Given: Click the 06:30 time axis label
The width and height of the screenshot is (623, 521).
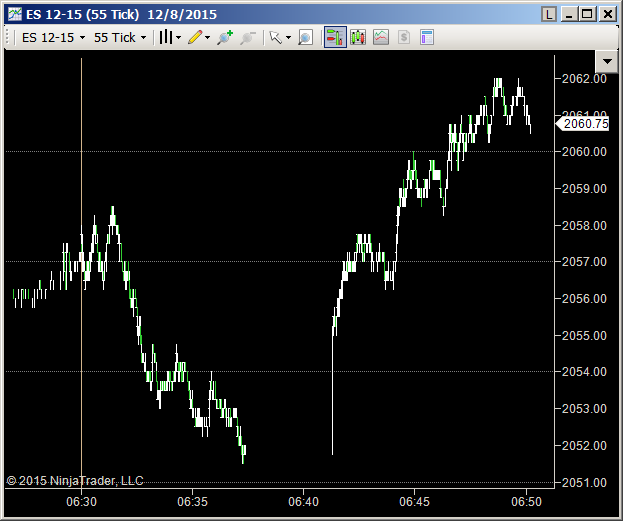Looking at the screenshot, I should (81, 502).
